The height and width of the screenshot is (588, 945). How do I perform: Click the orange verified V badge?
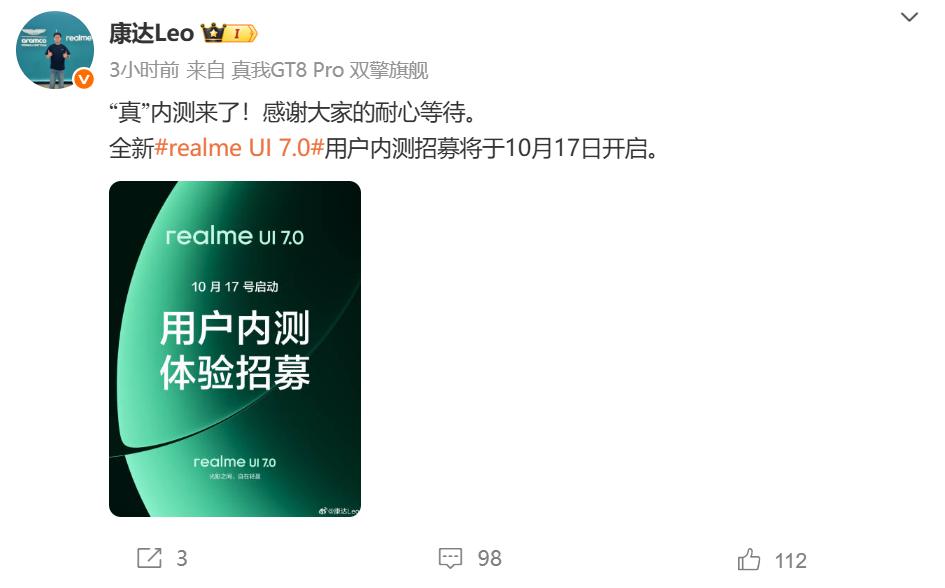click(x=83, y=78)
